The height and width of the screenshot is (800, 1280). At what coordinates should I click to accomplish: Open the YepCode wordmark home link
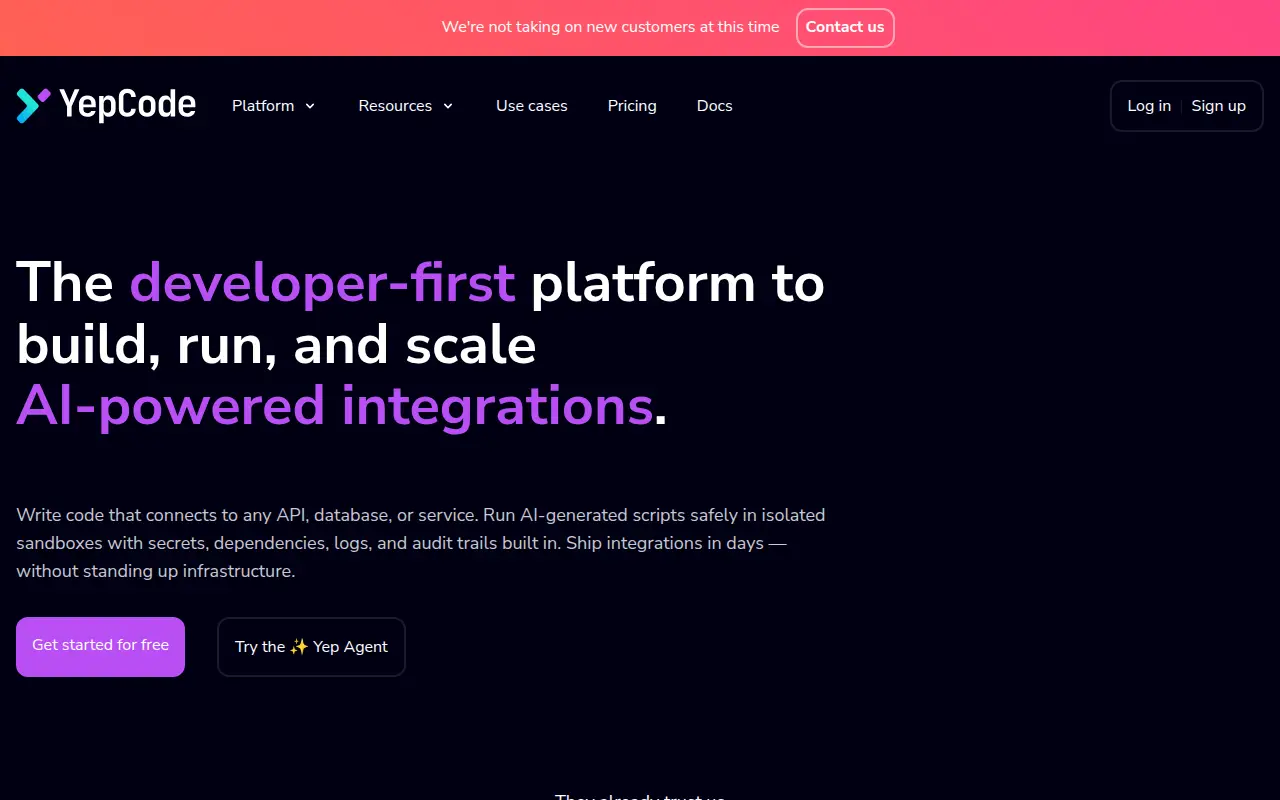[127, 105]
